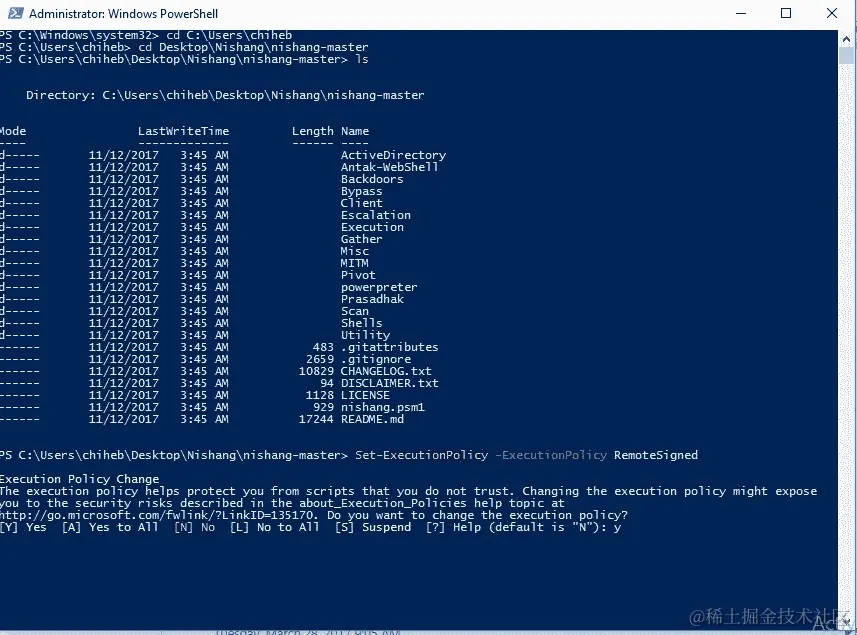The image size is (857, 635).
Task: Click the Scan folder name
Action: [x=355, y=311]
